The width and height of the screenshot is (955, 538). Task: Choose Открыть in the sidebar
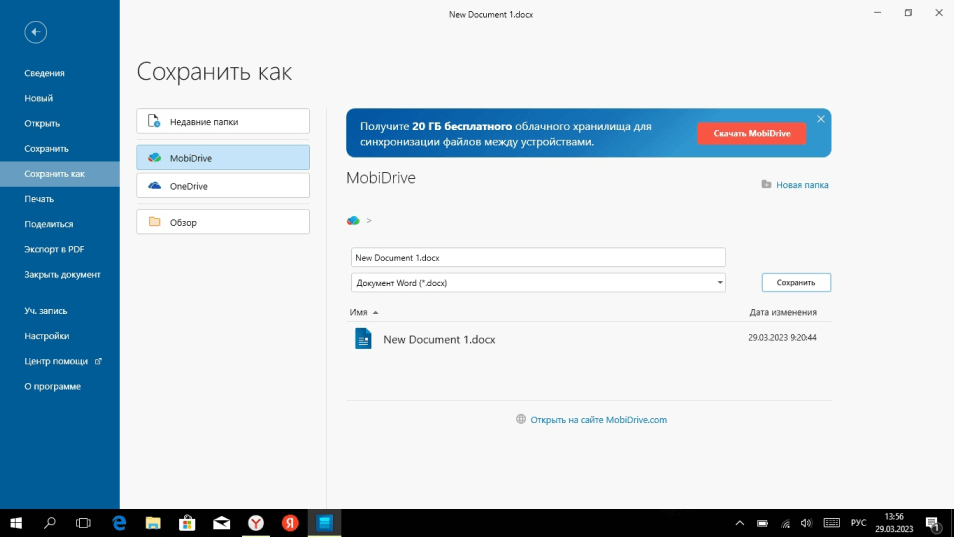[42, 123]
